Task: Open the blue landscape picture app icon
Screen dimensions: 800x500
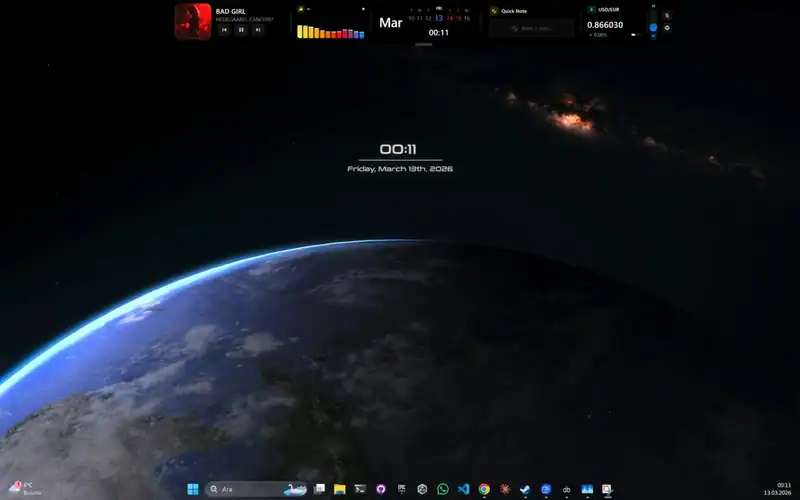Action: point(587,489)
